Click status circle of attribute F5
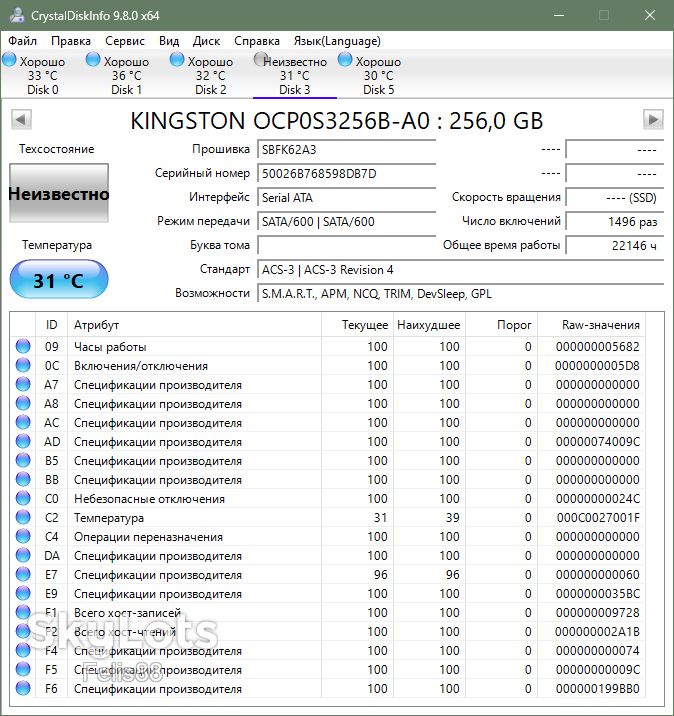The image size is (674, 716). [x=23, y=669]
